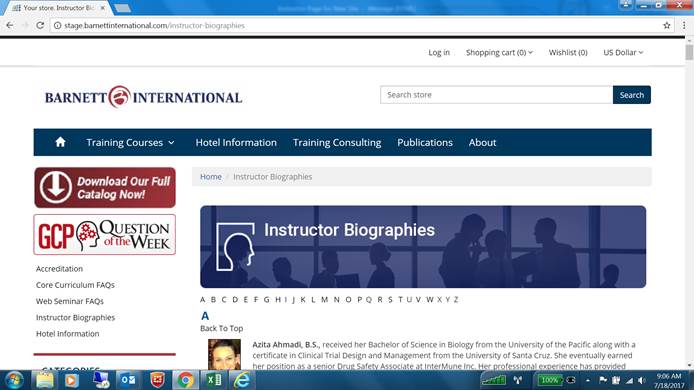Open Excel from taskbar

pos(214,380)
